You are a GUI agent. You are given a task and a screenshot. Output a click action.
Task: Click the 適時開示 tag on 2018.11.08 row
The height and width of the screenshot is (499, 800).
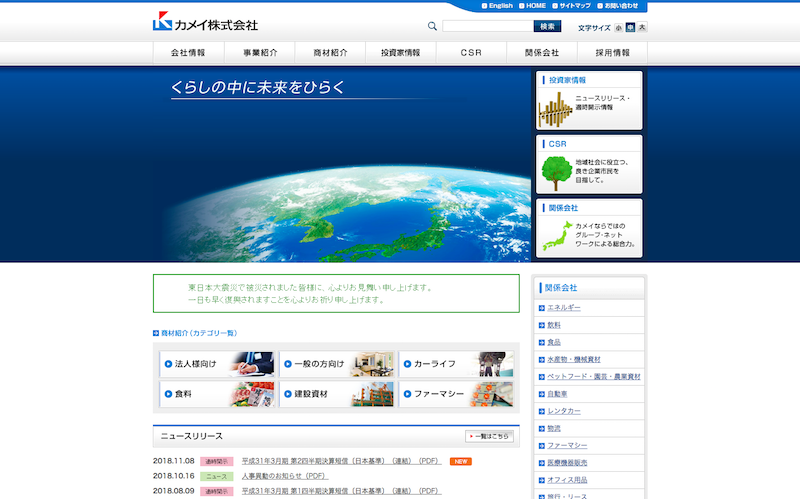(x=217, y=461)
